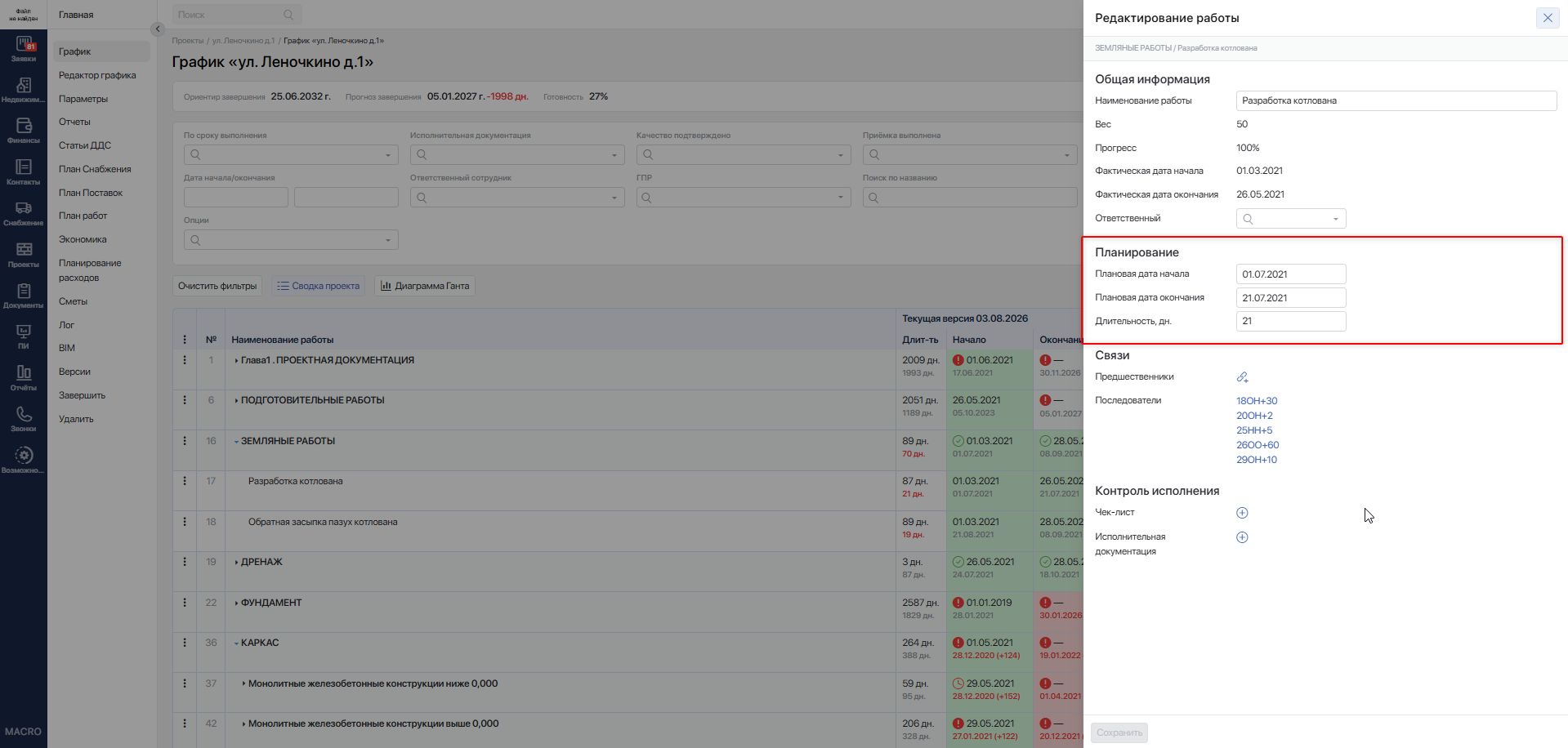Image resolution: width=1568 pixels, height=748 pixels.
Task: Follow successor link 18ОН+30
Action: click(x=1257, y=401)
